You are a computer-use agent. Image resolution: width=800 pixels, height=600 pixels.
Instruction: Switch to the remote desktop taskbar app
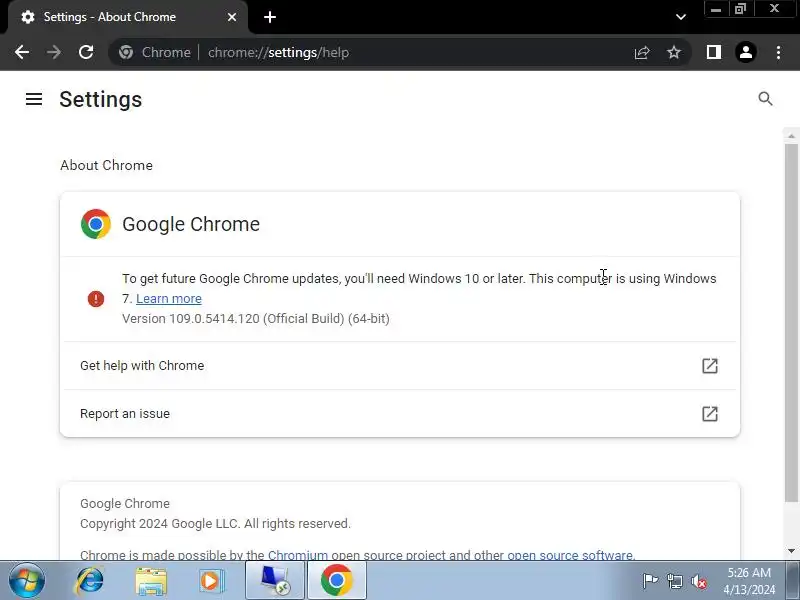pos(275,581)
